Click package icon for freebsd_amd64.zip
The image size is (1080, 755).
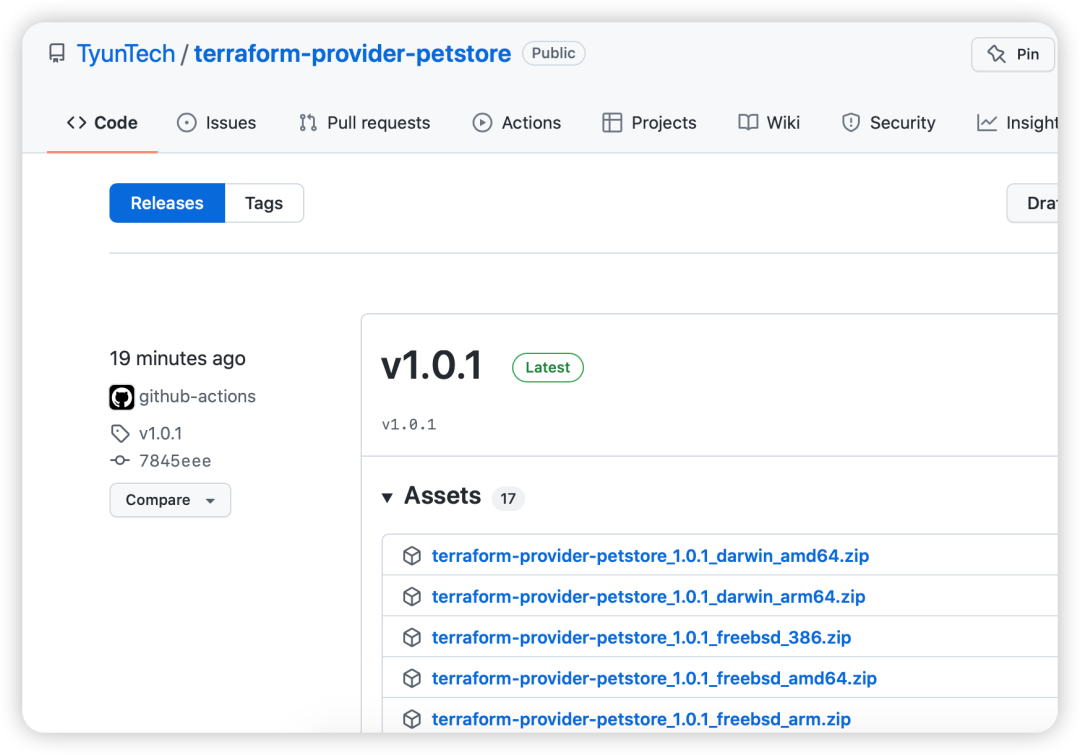412,679
